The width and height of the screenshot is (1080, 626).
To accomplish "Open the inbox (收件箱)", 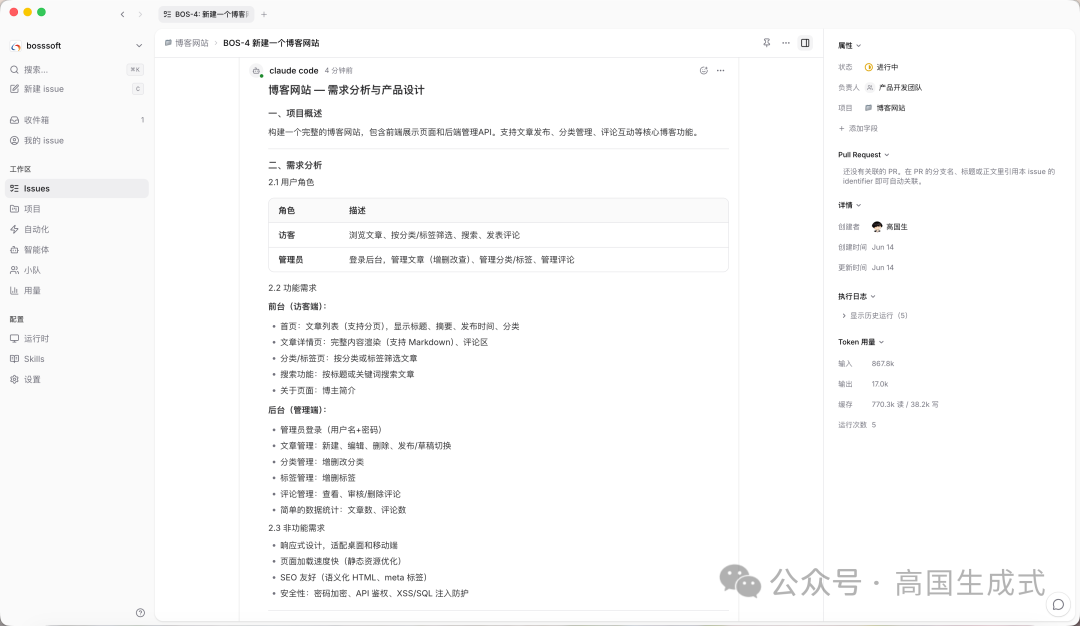I will pos(76,120).
